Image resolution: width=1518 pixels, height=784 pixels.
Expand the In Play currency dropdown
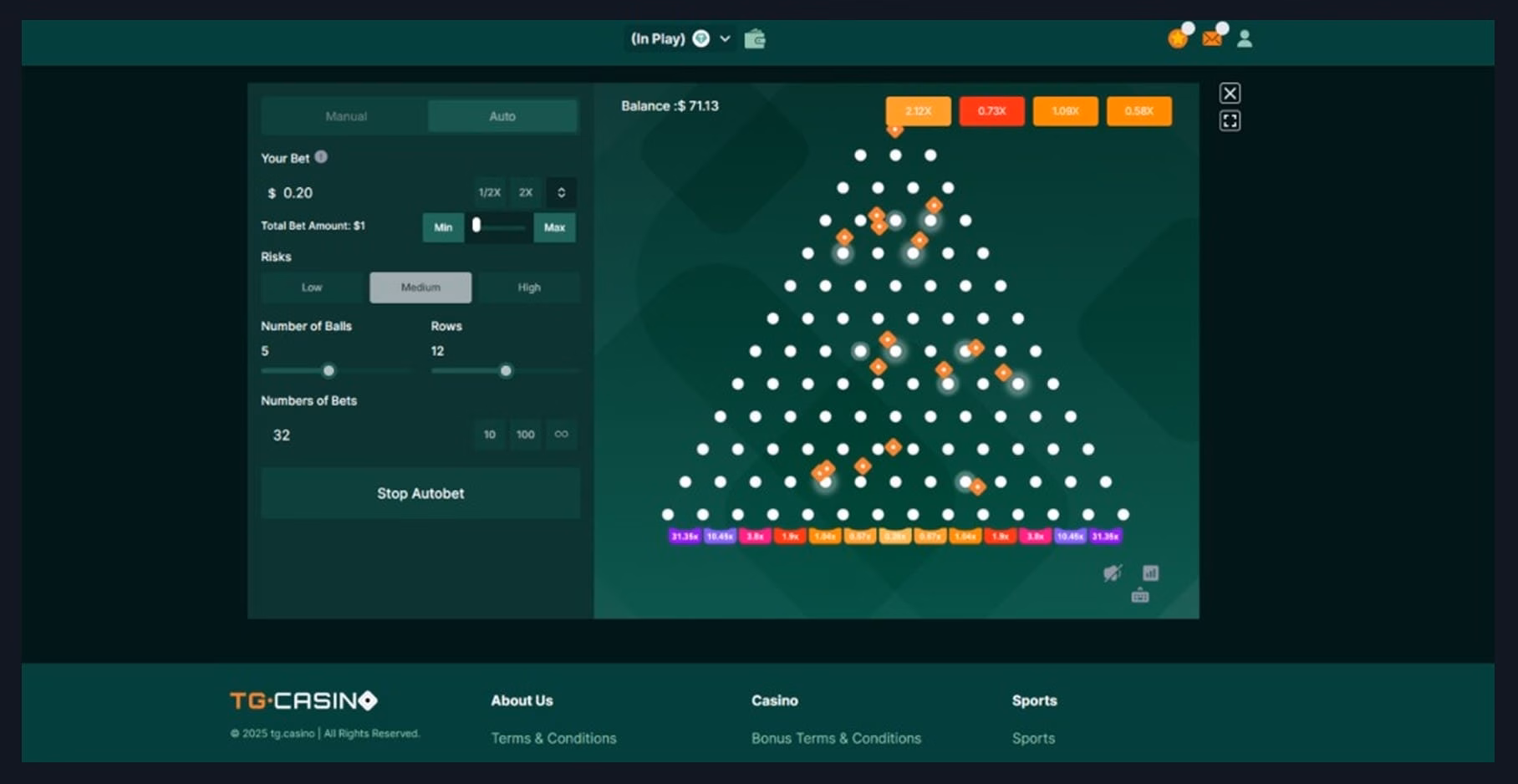[x=725, y=38]
